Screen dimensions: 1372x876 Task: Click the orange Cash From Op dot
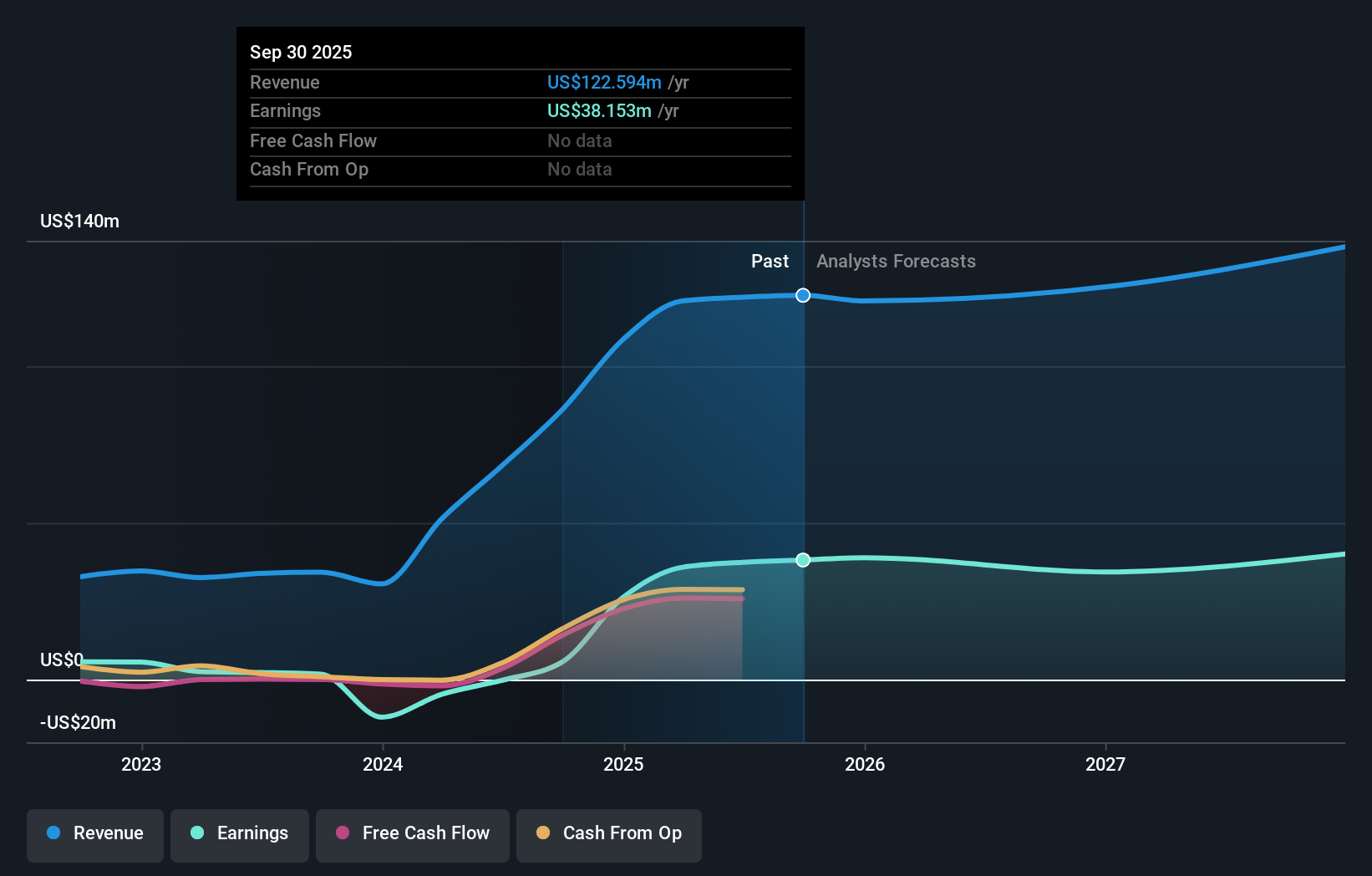pos(542,833)
